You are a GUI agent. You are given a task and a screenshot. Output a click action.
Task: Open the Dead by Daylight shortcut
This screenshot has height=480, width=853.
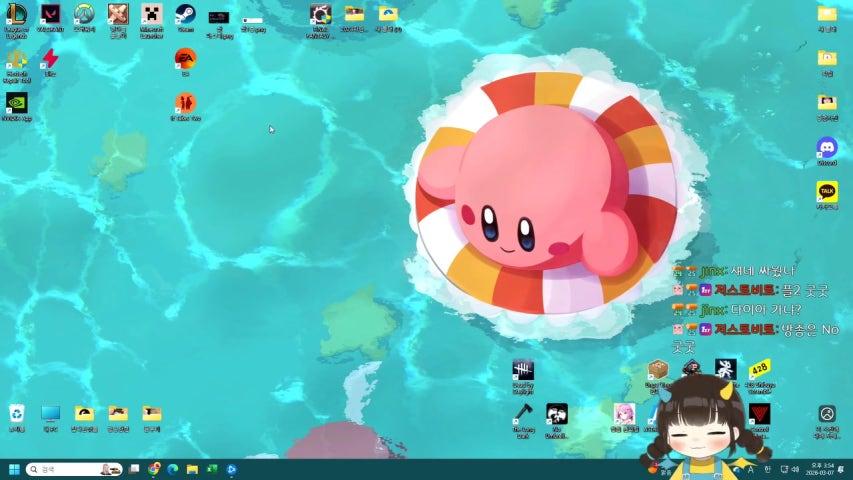[x=523, y=371]
